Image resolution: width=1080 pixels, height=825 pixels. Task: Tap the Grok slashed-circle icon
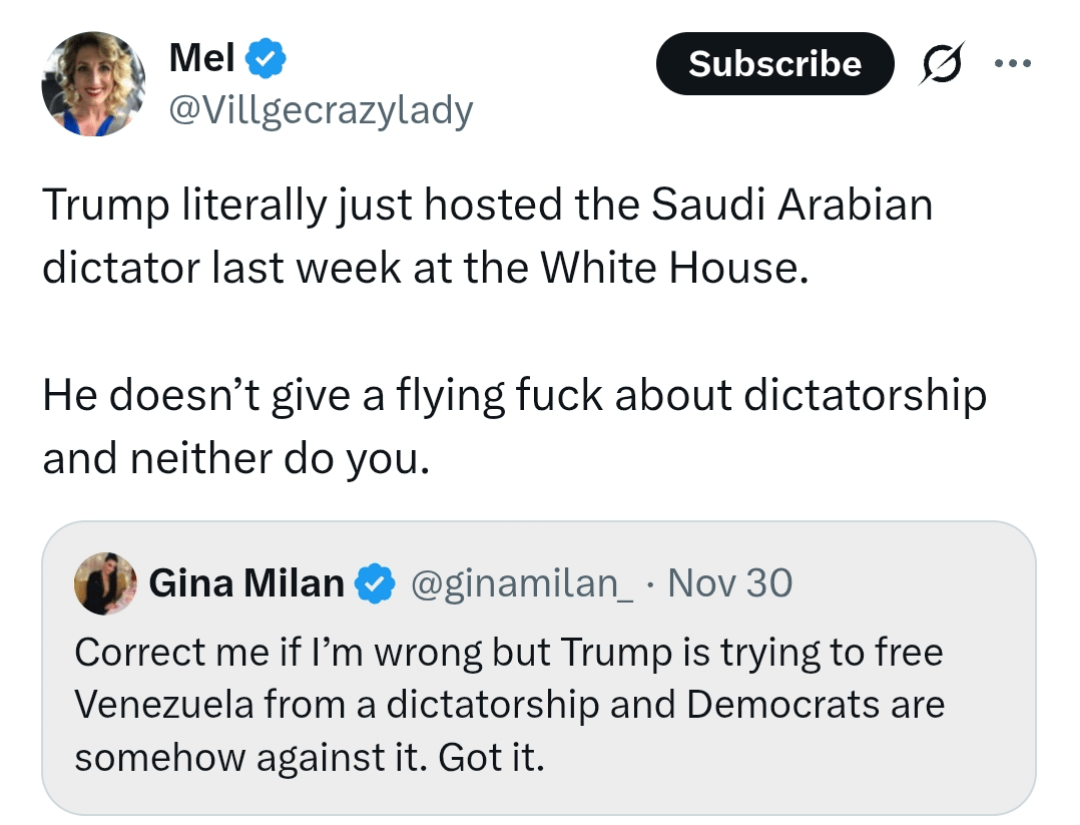point(941,64)
